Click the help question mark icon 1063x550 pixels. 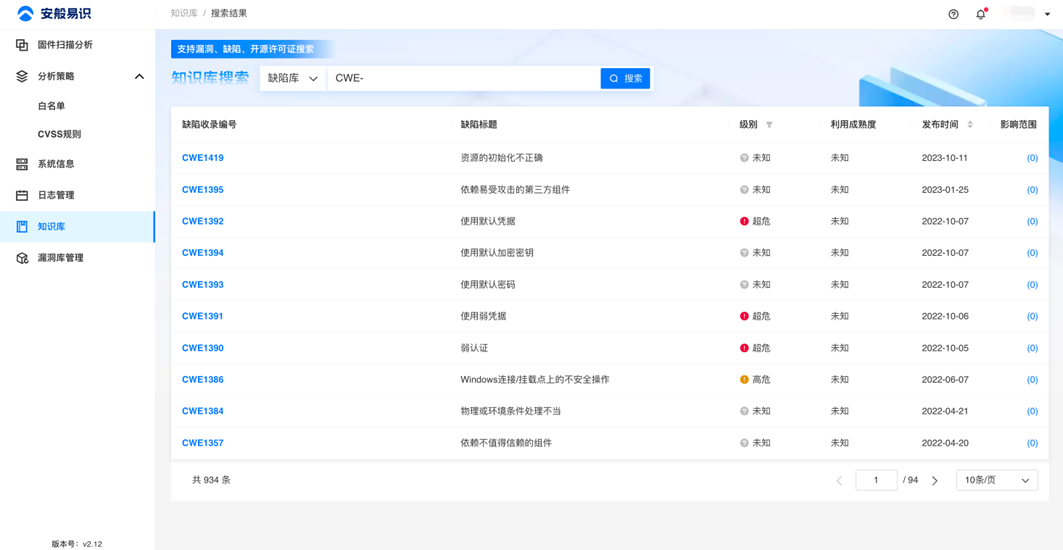pos(953,14)
